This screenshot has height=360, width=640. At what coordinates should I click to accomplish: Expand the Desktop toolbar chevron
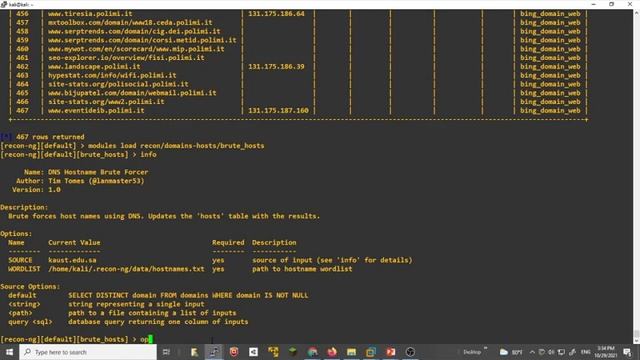pyautogui.click(x=486, y=349)
